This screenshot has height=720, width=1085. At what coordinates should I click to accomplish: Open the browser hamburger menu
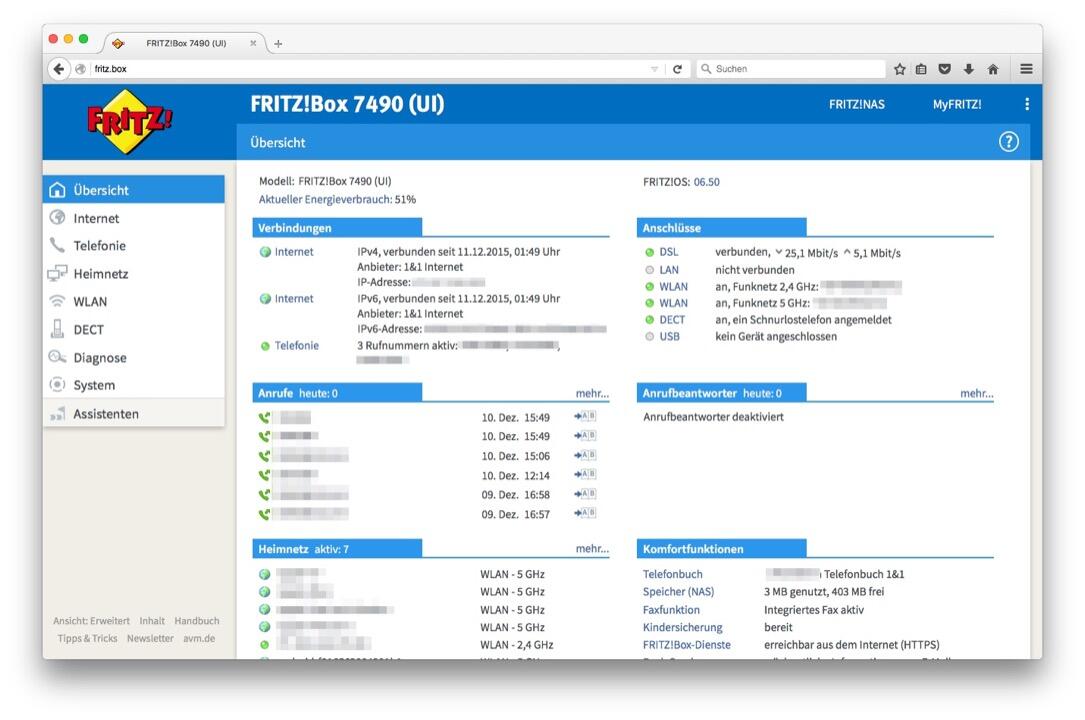[1027, 68]
